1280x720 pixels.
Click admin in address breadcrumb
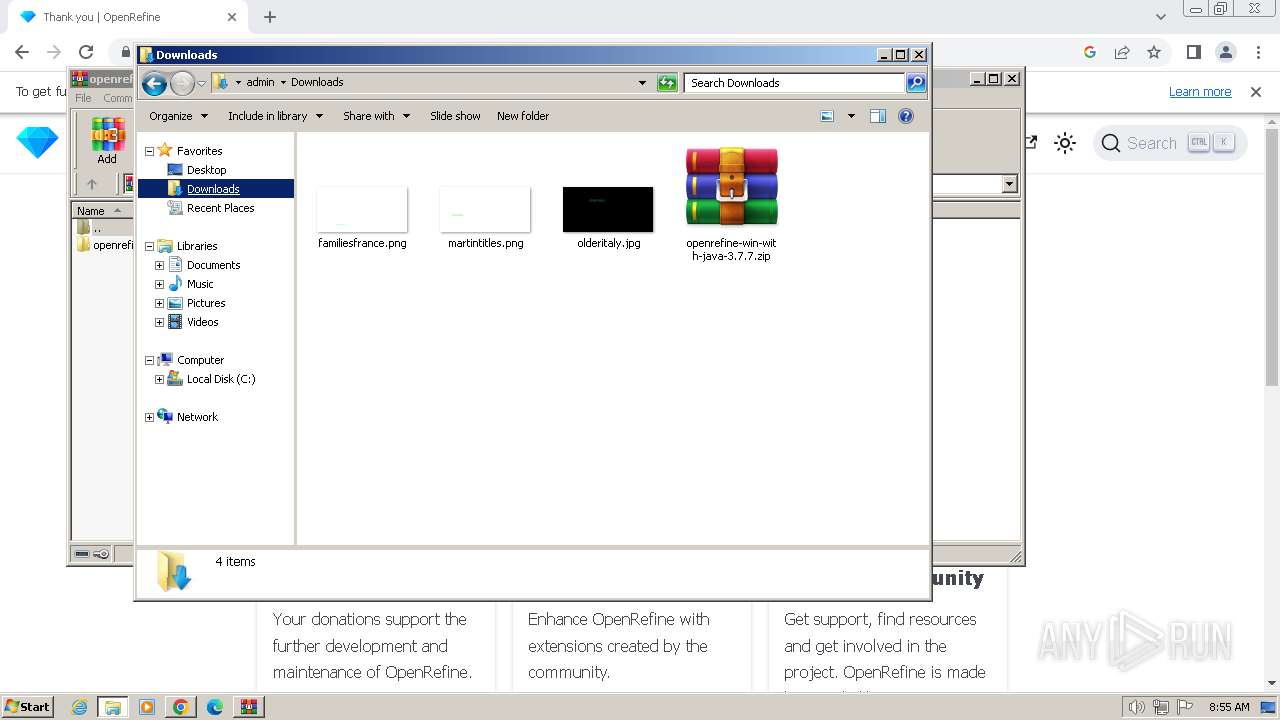point(260,83)
